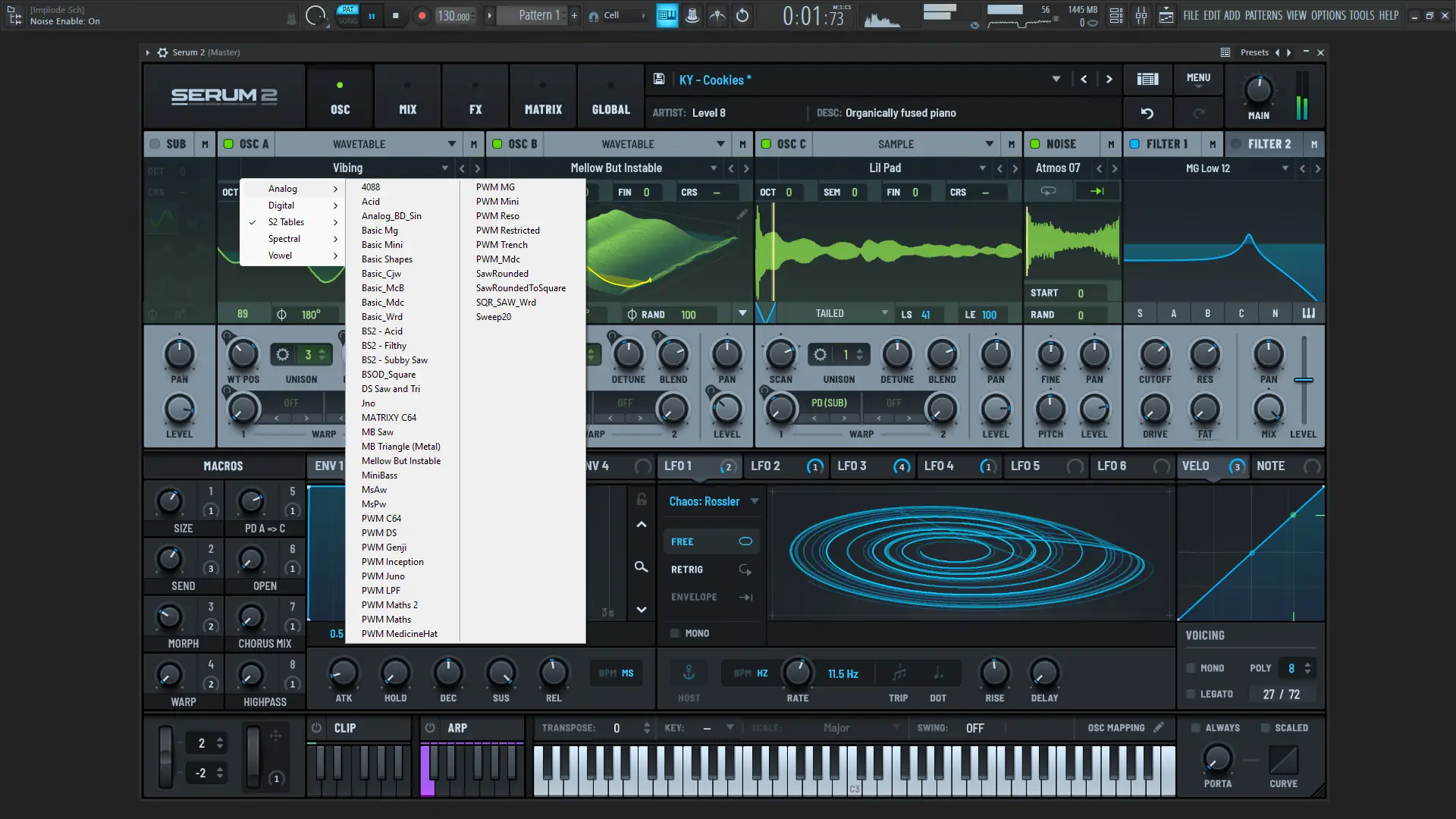
Task: Click the FL Studio record button
Action: pos(422,15)
